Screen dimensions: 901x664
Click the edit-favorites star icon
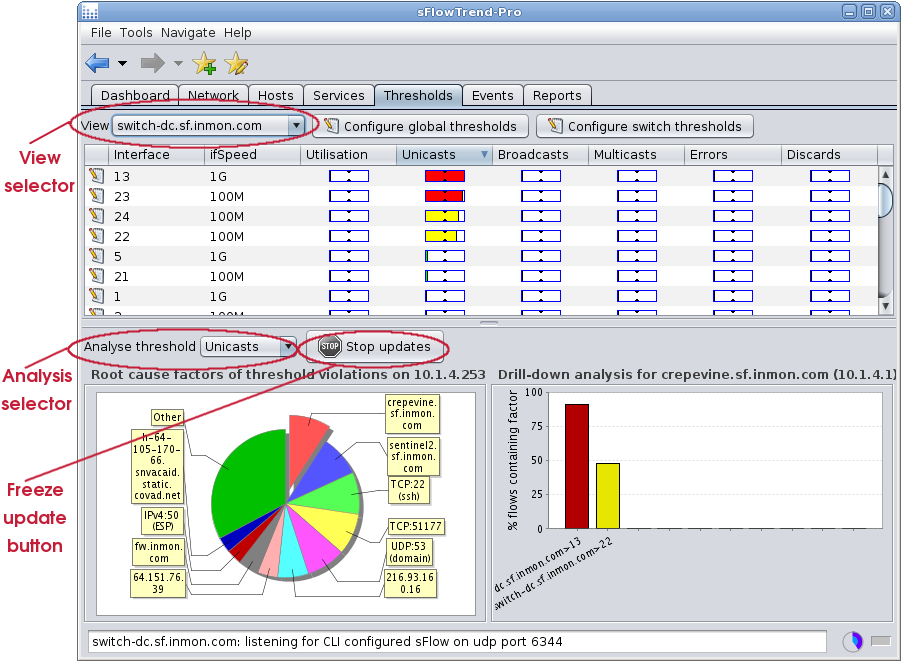click(235, 63)
